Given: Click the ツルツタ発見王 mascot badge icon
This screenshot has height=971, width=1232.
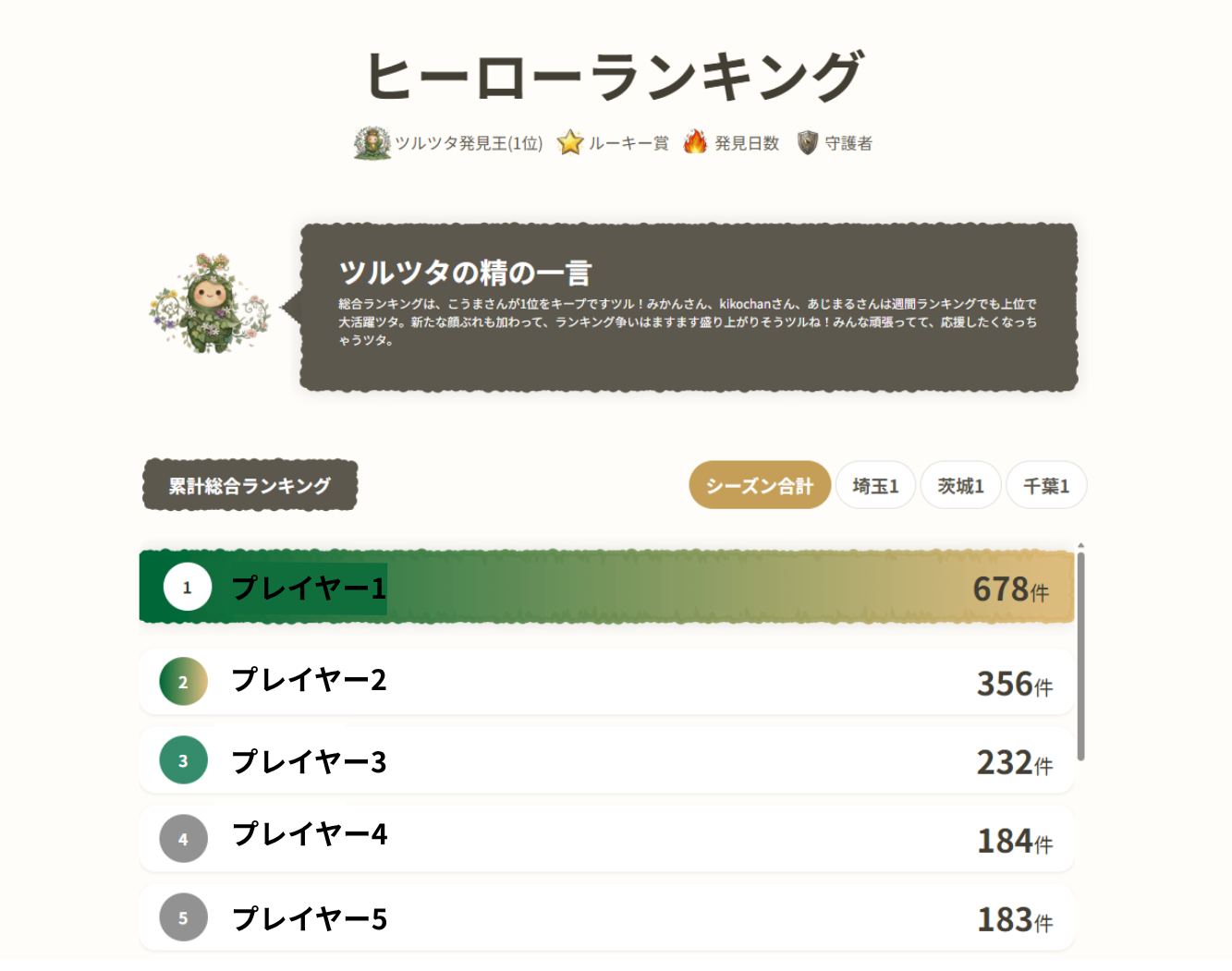Looking at the screenshot, I should pyautogui.click(x=372, y=143).
